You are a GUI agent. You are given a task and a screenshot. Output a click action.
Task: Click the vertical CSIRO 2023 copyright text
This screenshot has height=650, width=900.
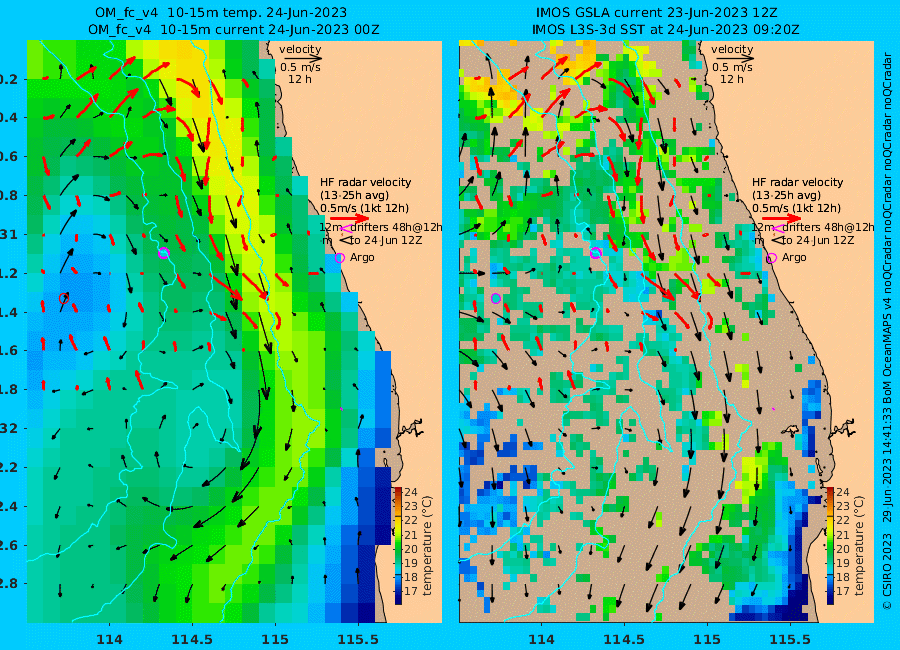click(x=887, y=330)
